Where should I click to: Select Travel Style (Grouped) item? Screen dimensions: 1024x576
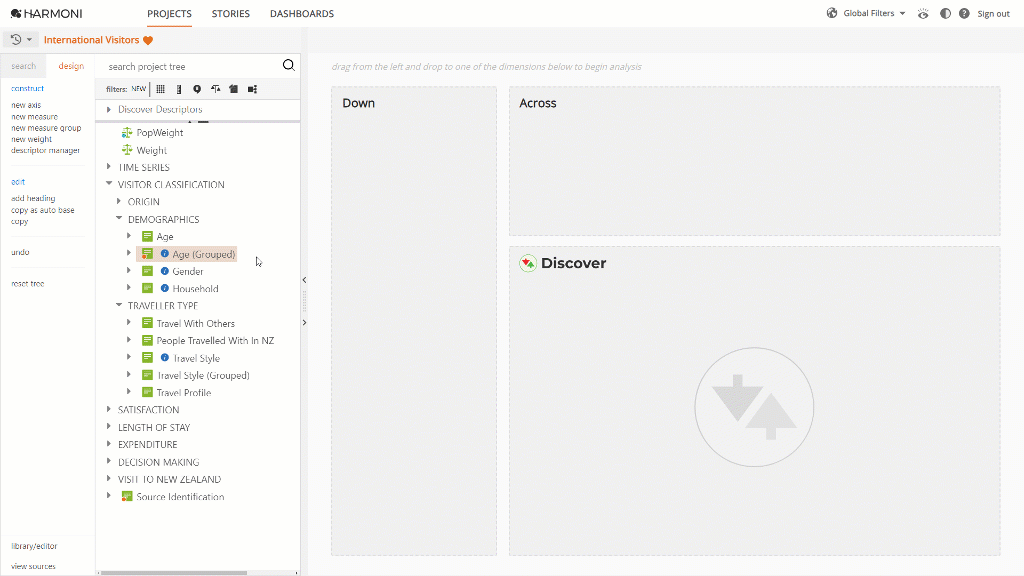[203, 376]
